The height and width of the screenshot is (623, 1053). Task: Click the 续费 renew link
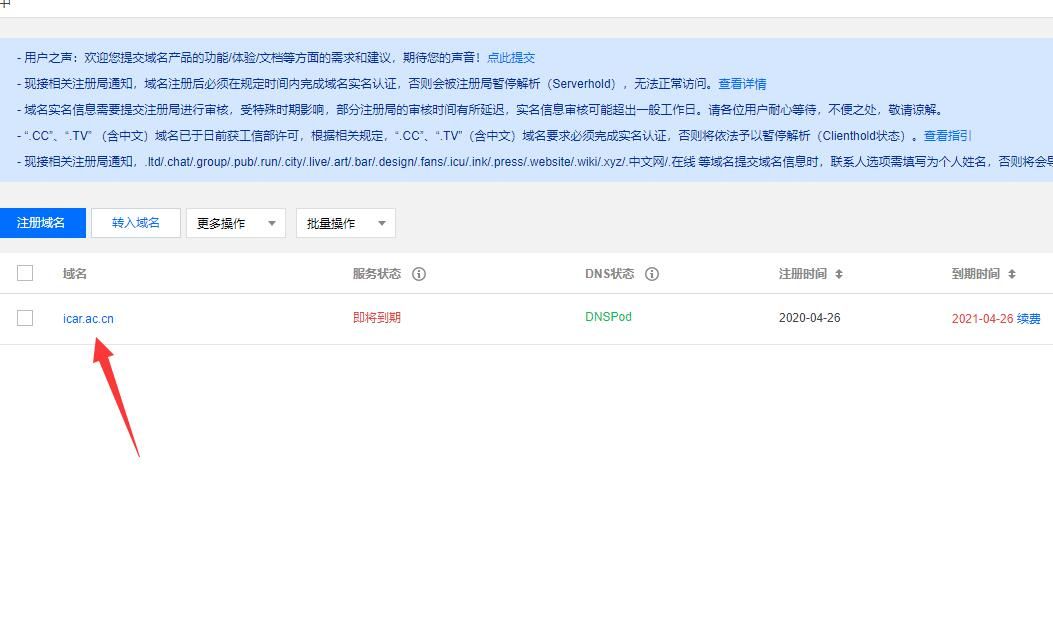(x=1029, y=319)
